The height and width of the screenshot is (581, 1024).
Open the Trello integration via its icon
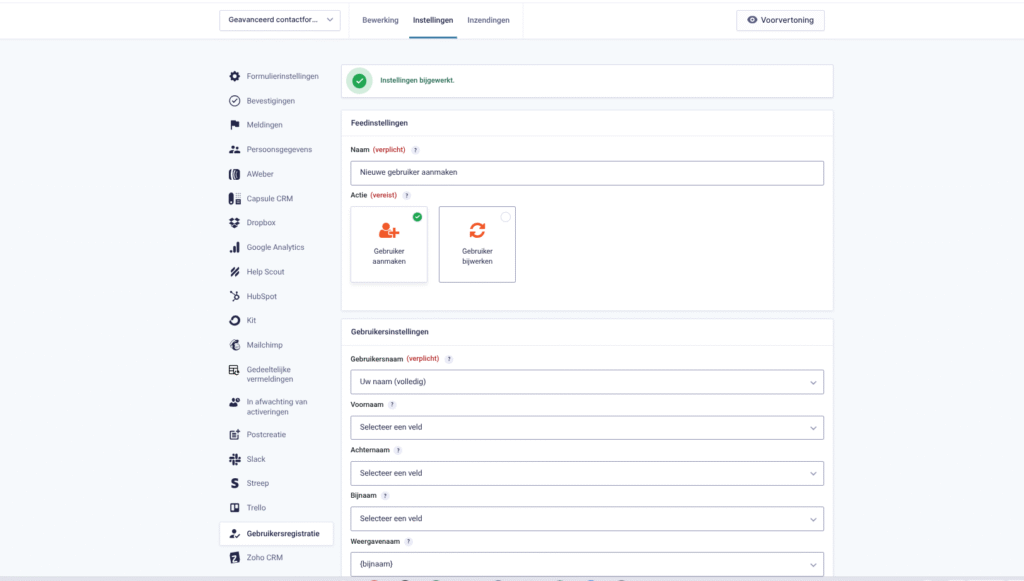tap(234, 507)
